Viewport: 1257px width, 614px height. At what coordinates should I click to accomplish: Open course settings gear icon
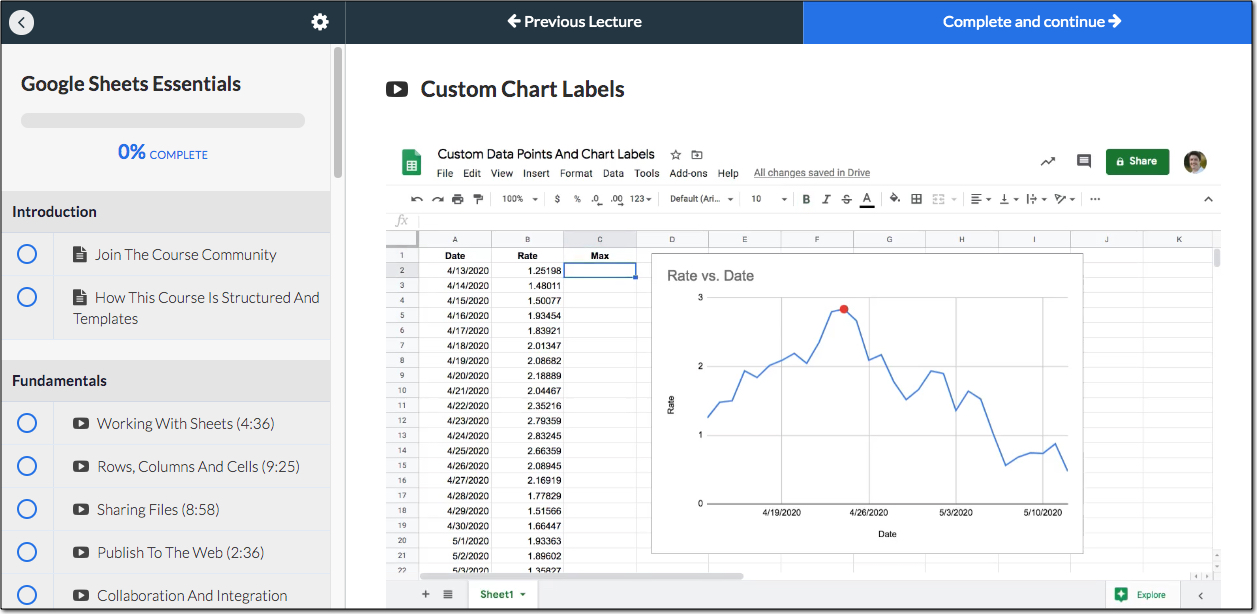click(320, 22)
